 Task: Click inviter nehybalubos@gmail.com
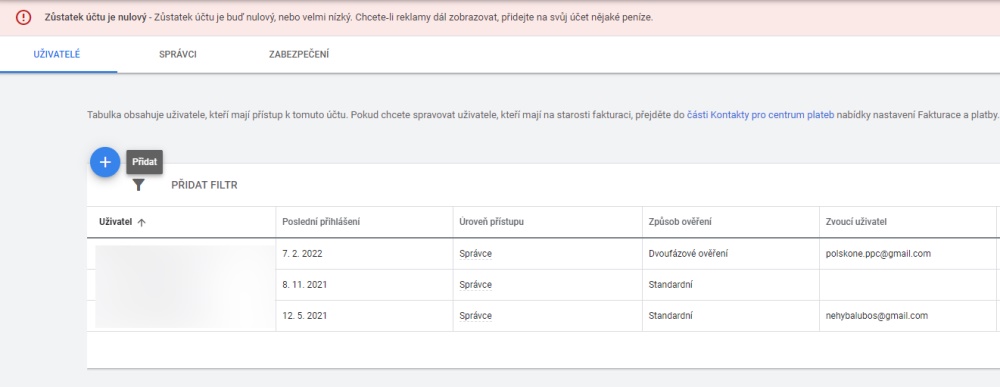coord(876,316)
